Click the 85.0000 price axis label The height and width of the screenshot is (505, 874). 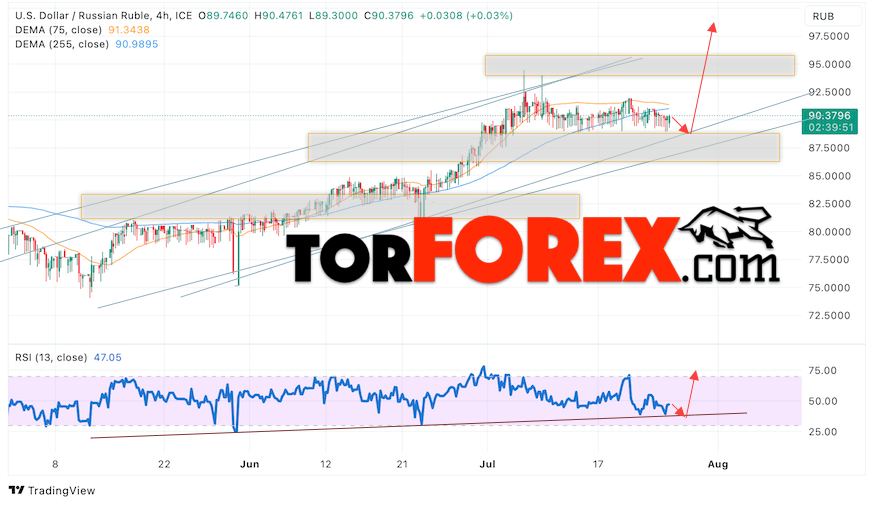pyautogui.click(x=829, y=176)
